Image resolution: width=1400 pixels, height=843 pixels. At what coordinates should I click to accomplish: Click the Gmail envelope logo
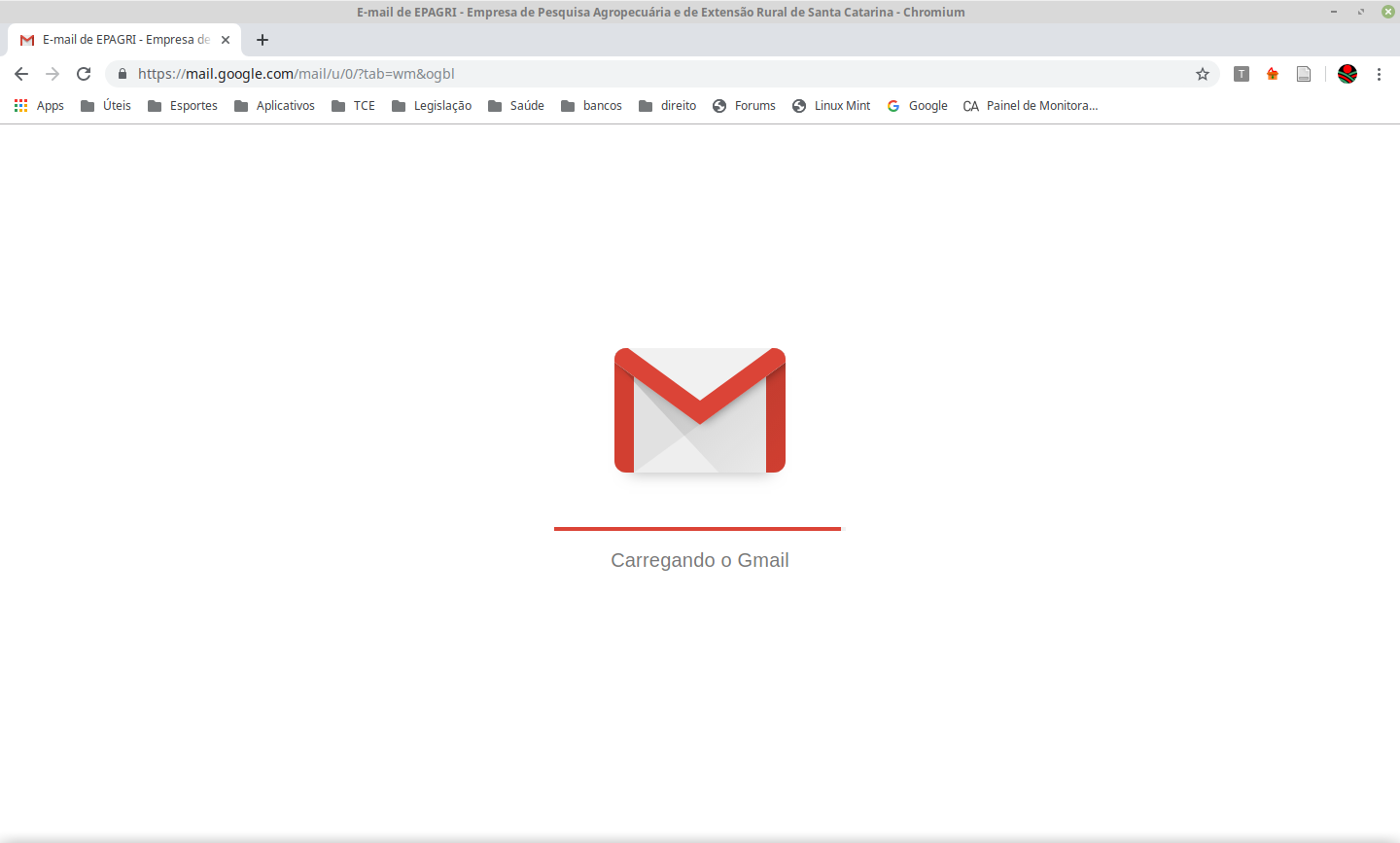[x=700, y=410]
